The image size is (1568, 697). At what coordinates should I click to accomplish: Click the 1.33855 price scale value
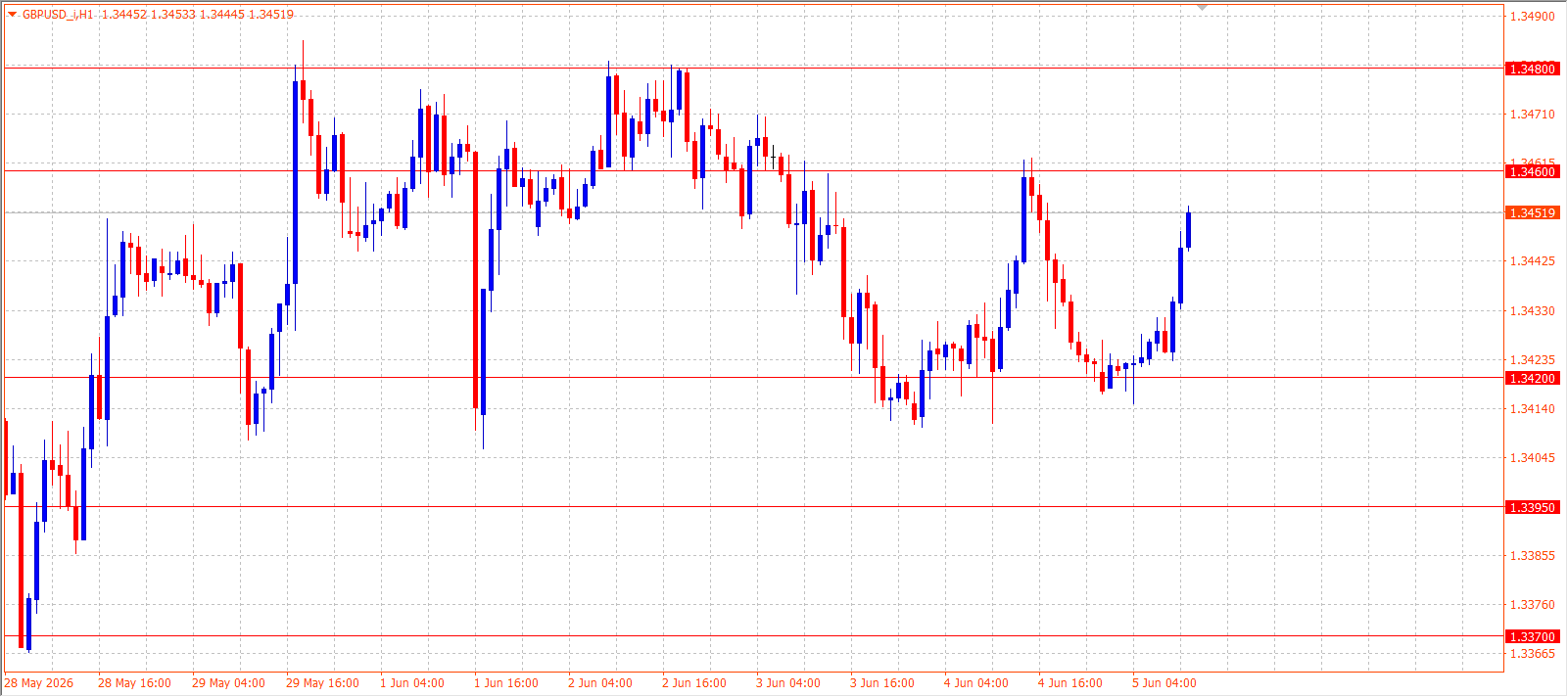tap(1532, 556)
